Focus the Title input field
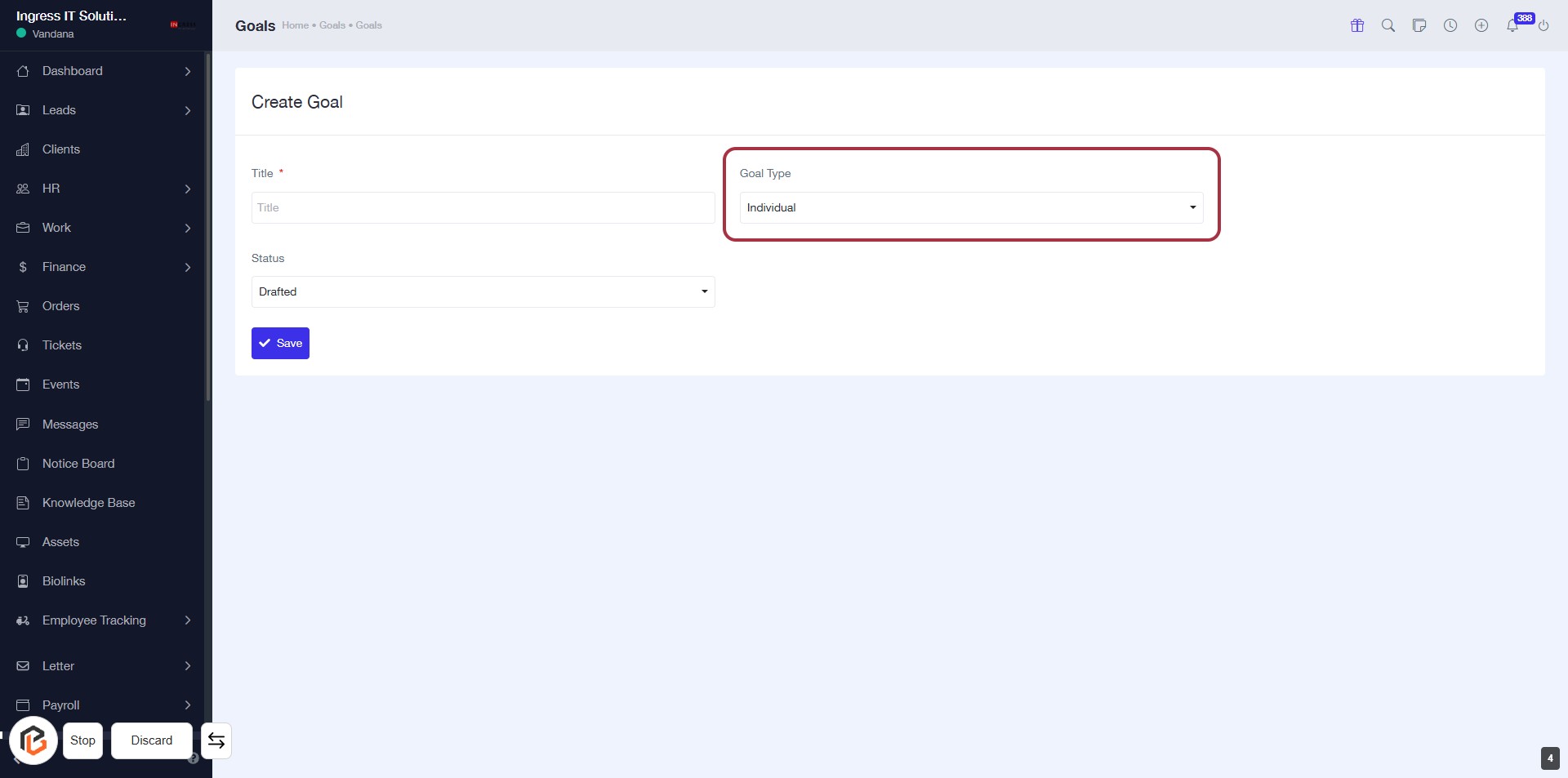Image resolution: width=1568 pixels, height=778 pixels. (483, 207)
